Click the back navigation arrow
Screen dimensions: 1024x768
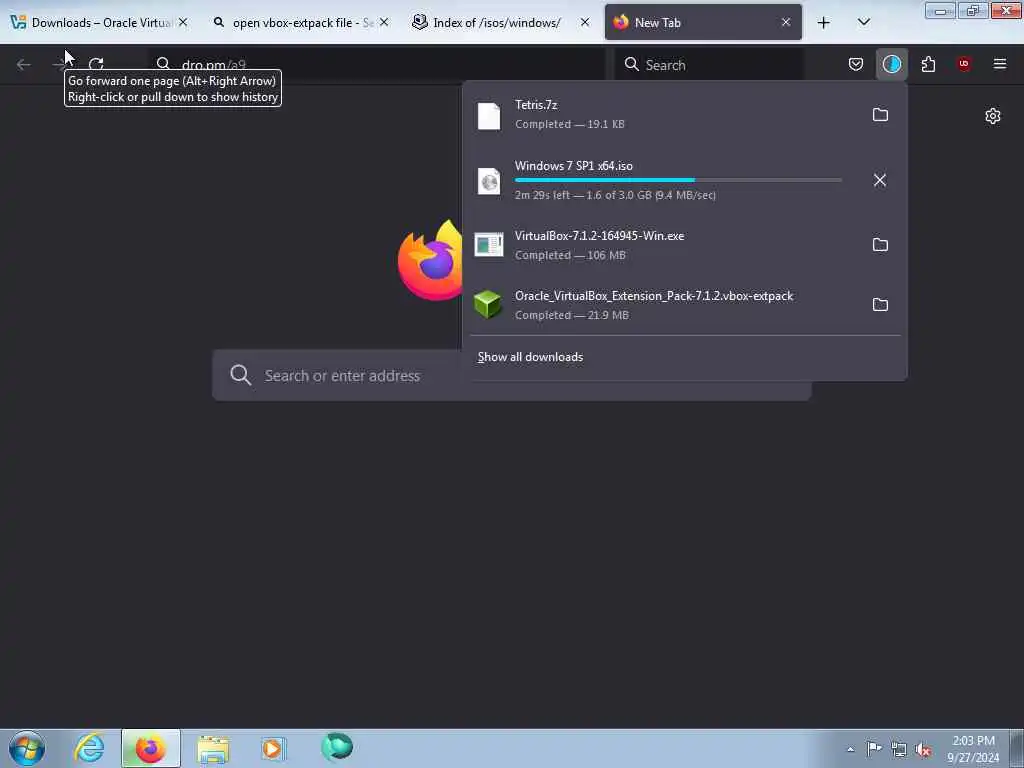coord(24,64)
